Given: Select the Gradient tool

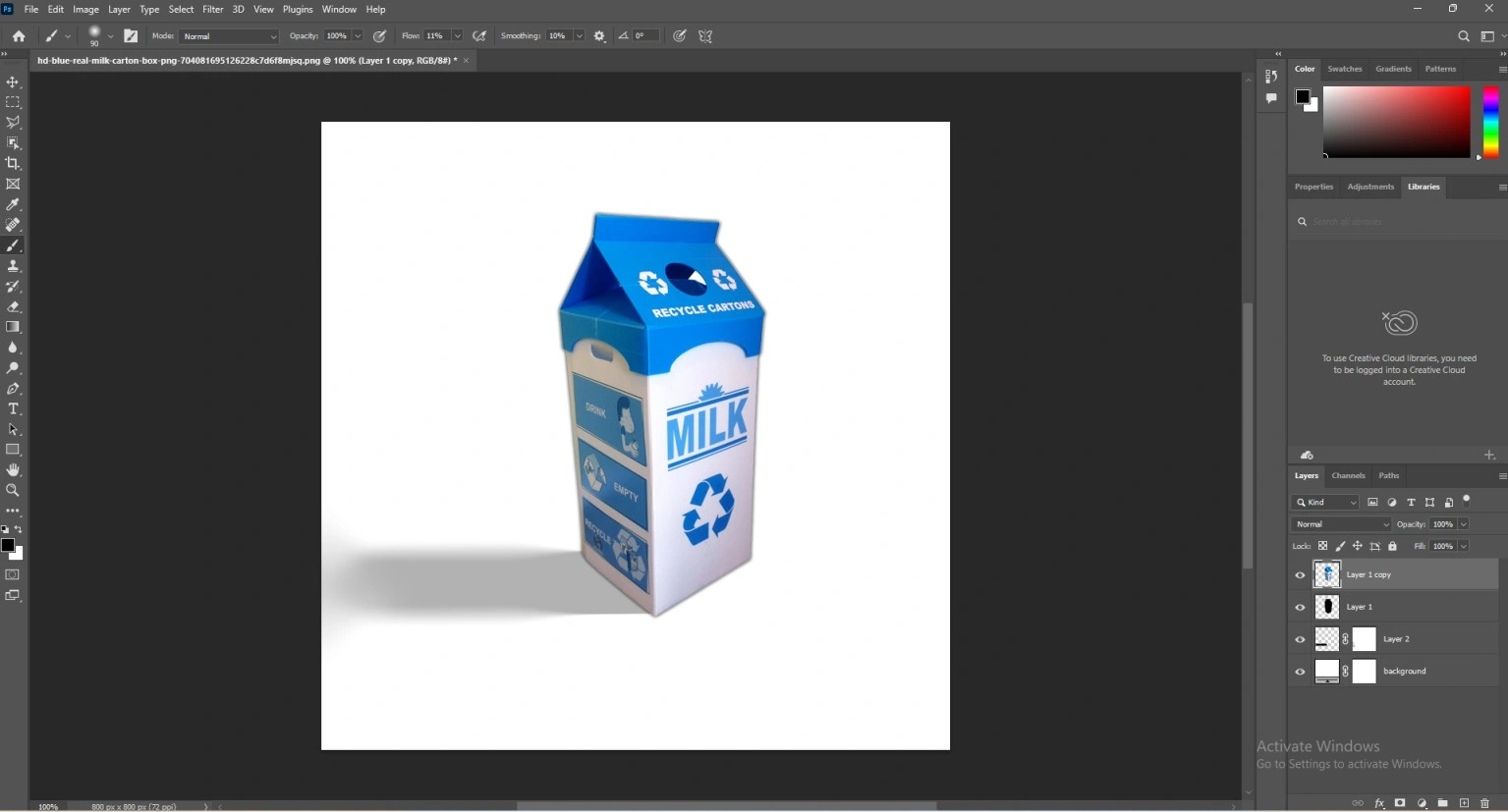Looking at the screenshot, I should (x=13, y=327).
